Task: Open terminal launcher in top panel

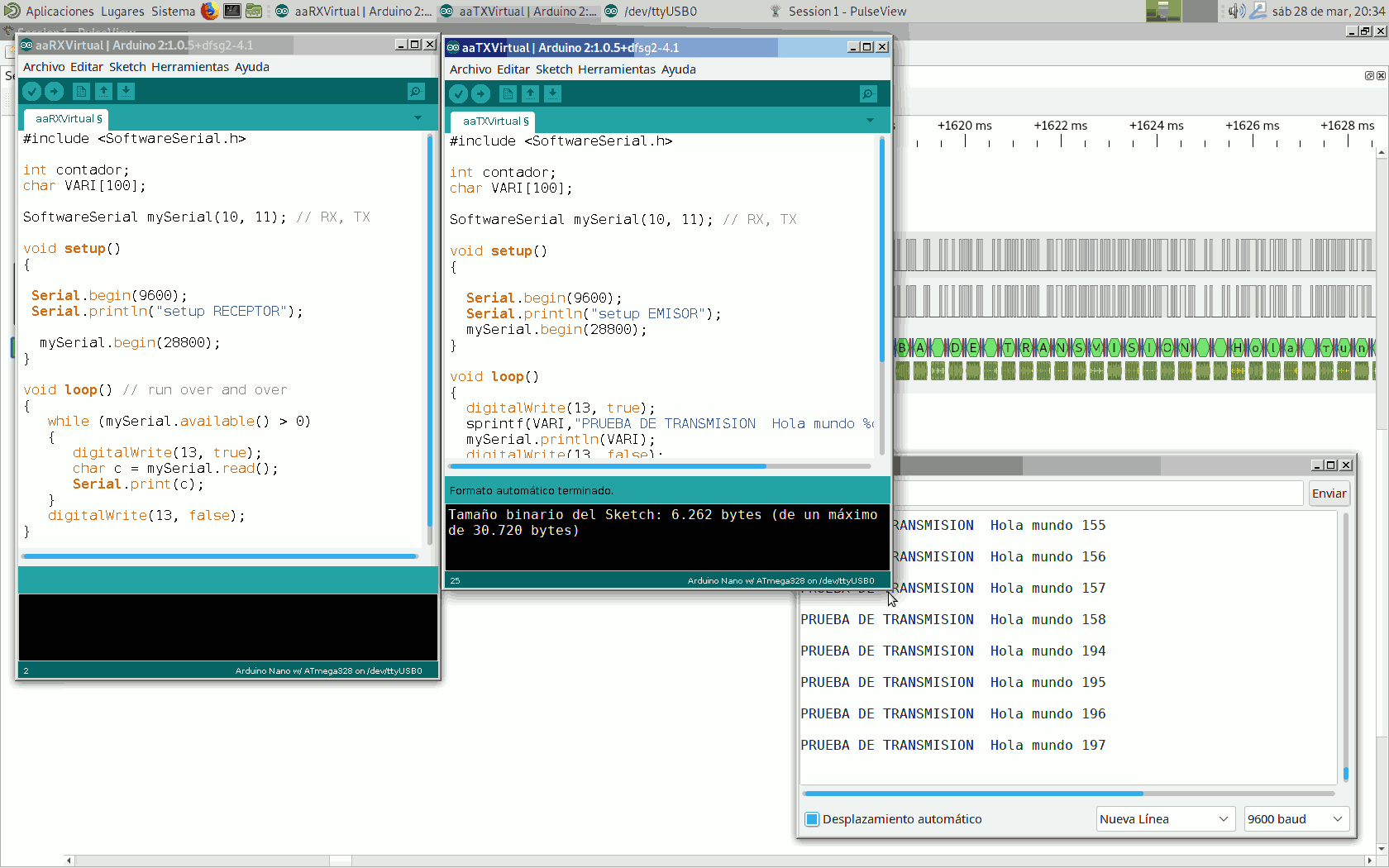Action: 232,11
